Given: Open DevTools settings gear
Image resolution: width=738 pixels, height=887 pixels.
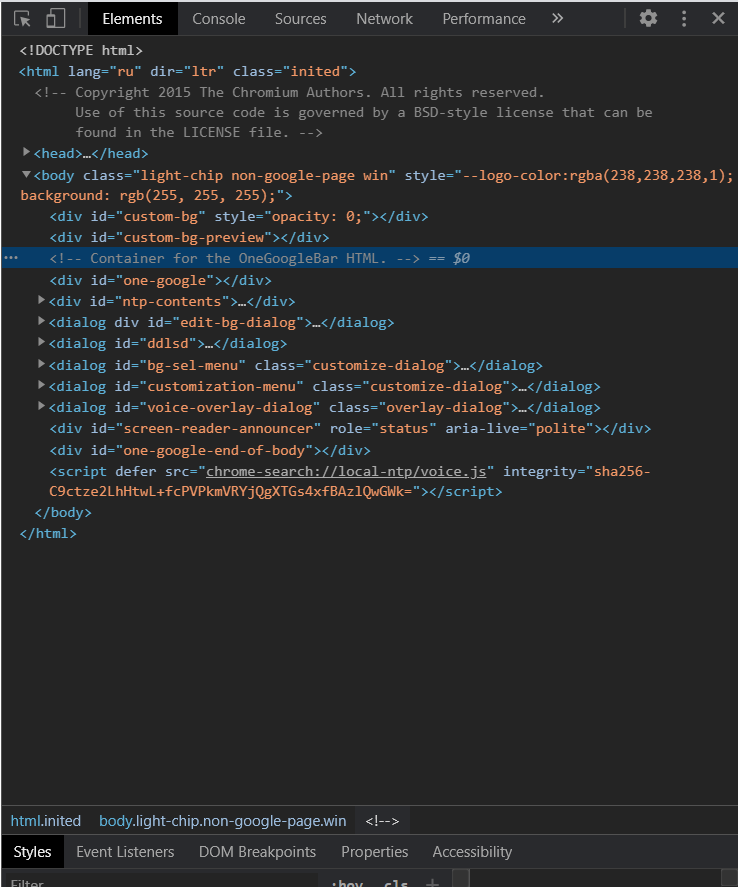Looking at the screenshot, I should (x=649, y=19).
